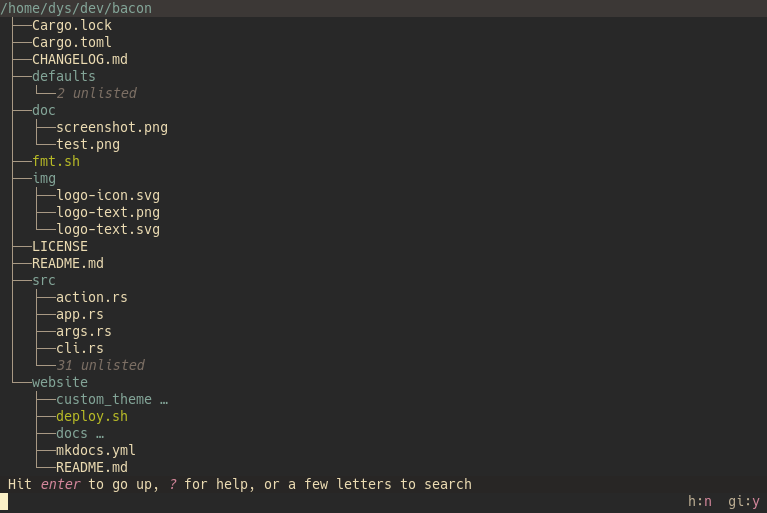Select deploy.sh in website
This screenshot has height=513, width=767.
pyautogui.click(x=92, y=417)
